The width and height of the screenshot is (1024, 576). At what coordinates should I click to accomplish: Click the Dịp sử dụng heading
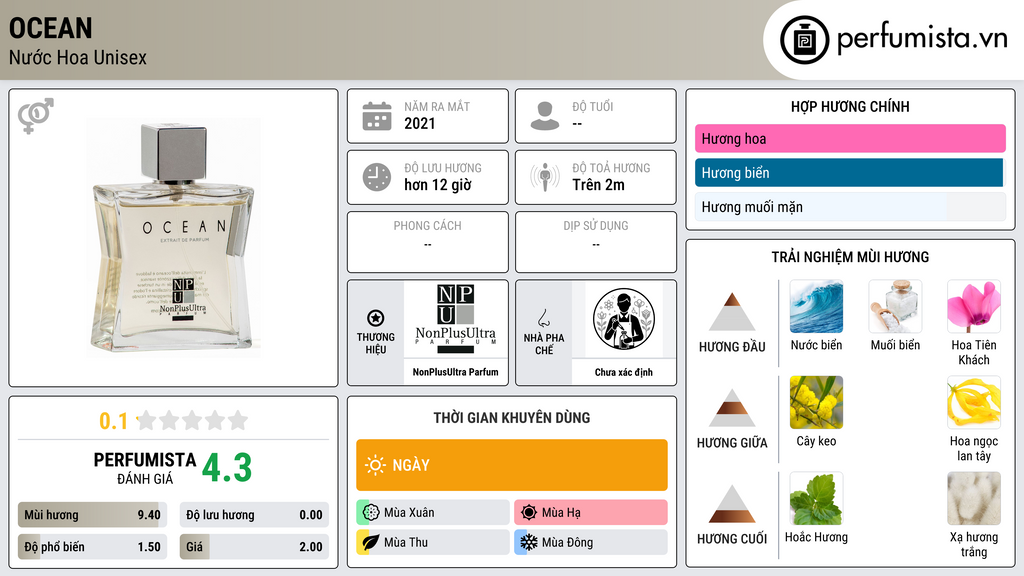(596, 225)
